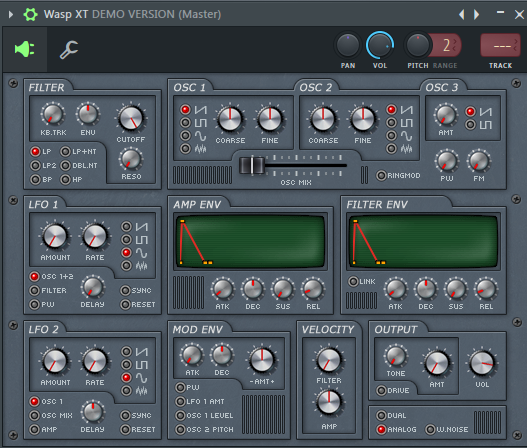Enable LFO 1 SYNC
Screen dimensions: 527x448
point(125,290)
